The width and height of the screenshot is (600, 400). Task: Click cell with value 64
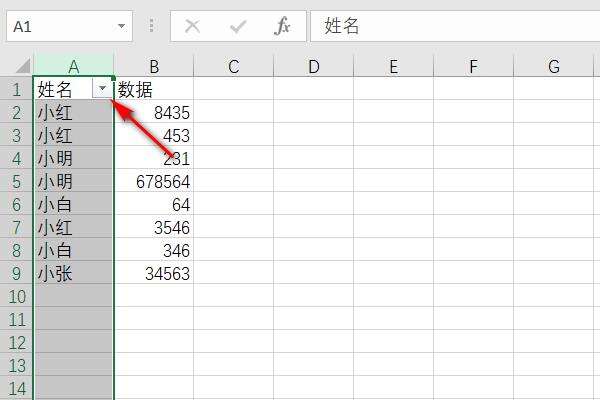tap(154, 204)
